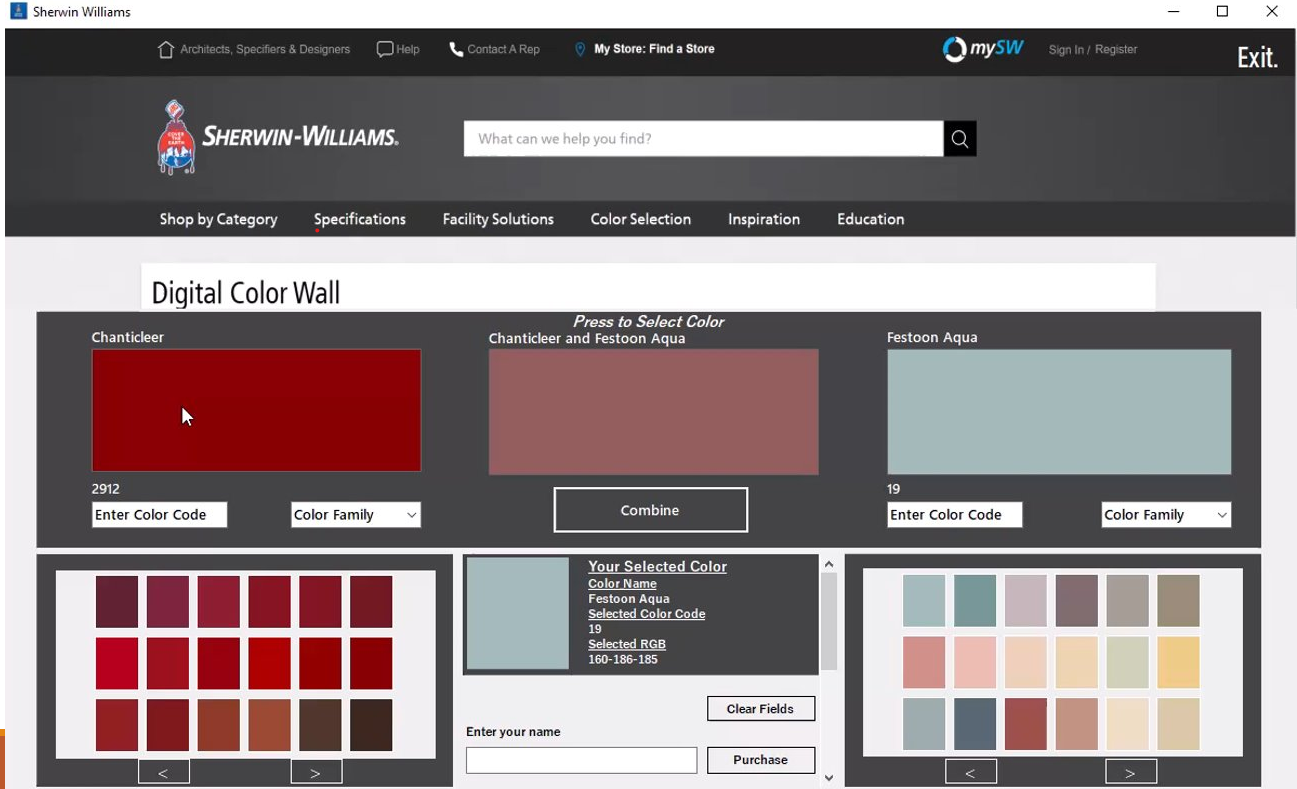
Task: Minimize the Sherwin Williams window
Action: tap(1174, 12)
